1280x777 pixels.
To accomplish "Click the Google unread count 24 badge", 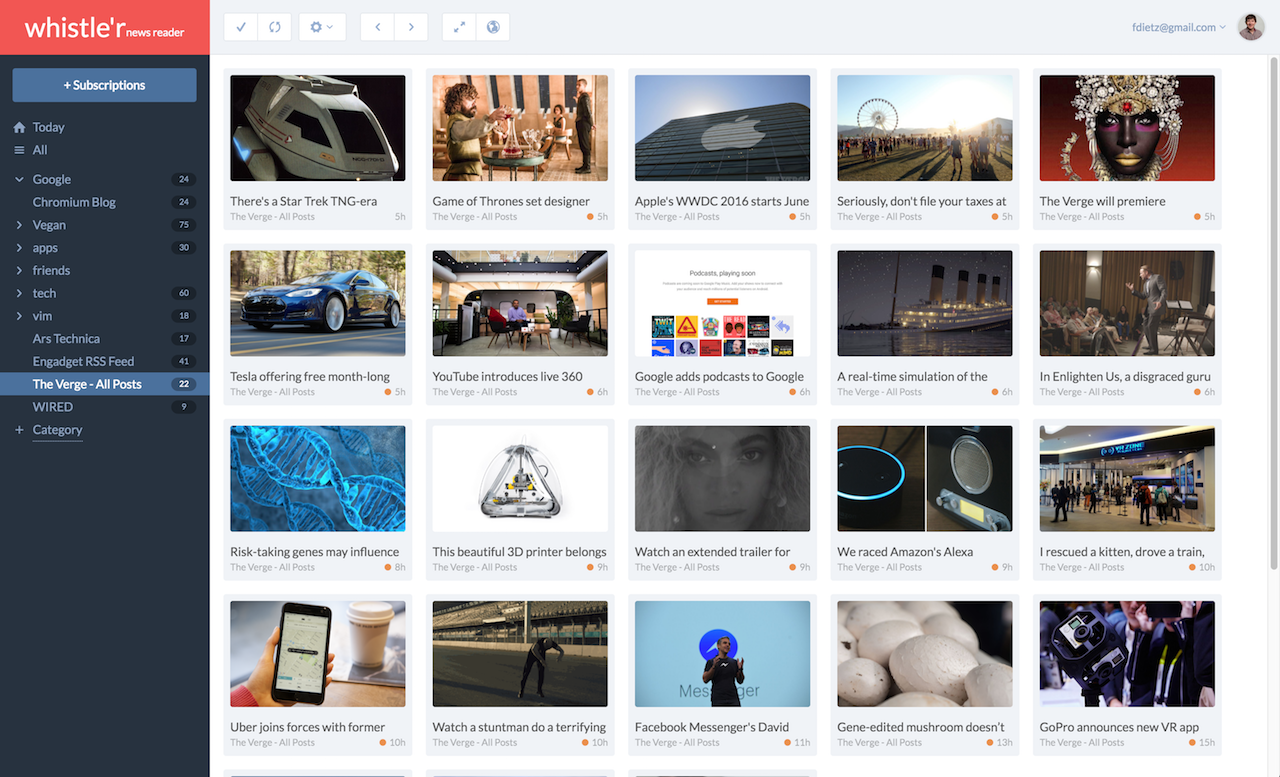I will (183, 180).
